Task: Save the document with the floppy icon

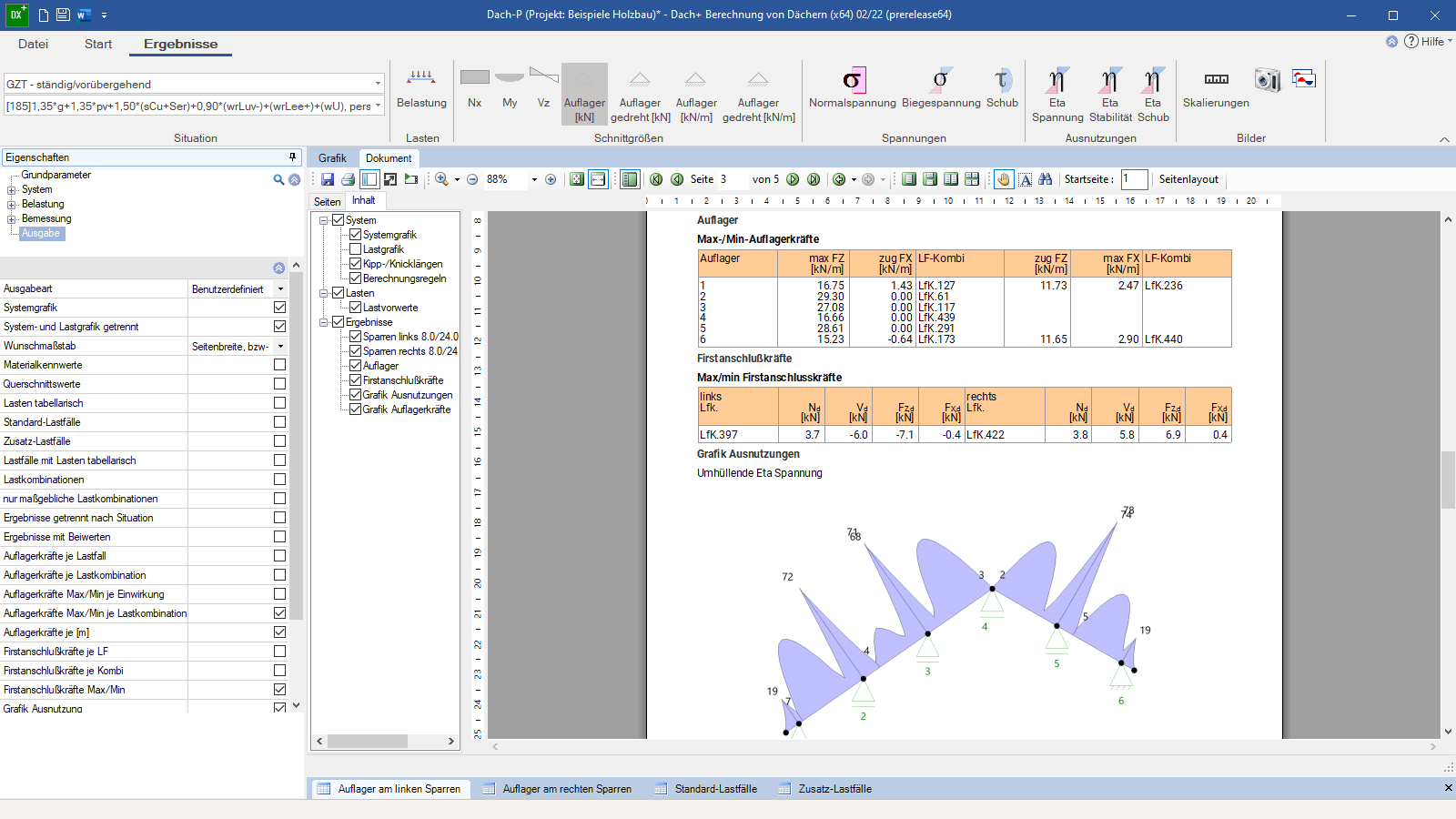Action: (328, 179)
